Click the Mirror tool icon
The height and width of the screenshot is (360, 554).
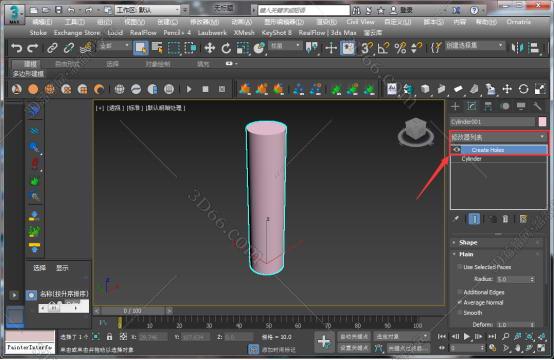coord(518,48)
